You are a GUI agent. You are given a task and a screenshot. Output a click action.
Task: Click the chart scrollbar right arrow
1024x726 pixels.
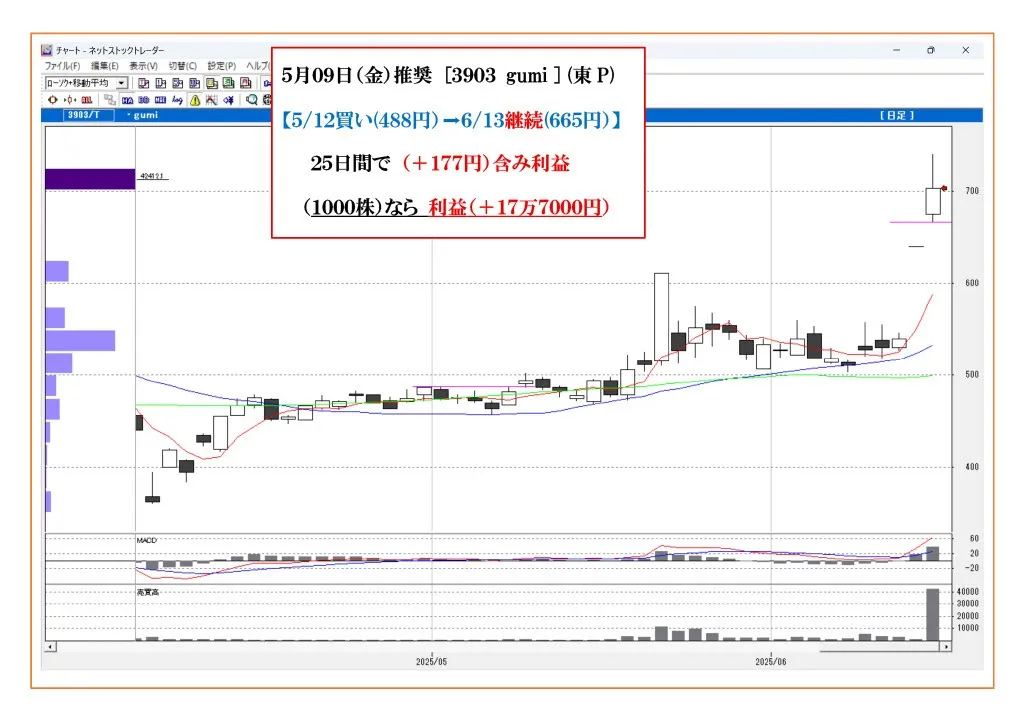tap(946, 647)
